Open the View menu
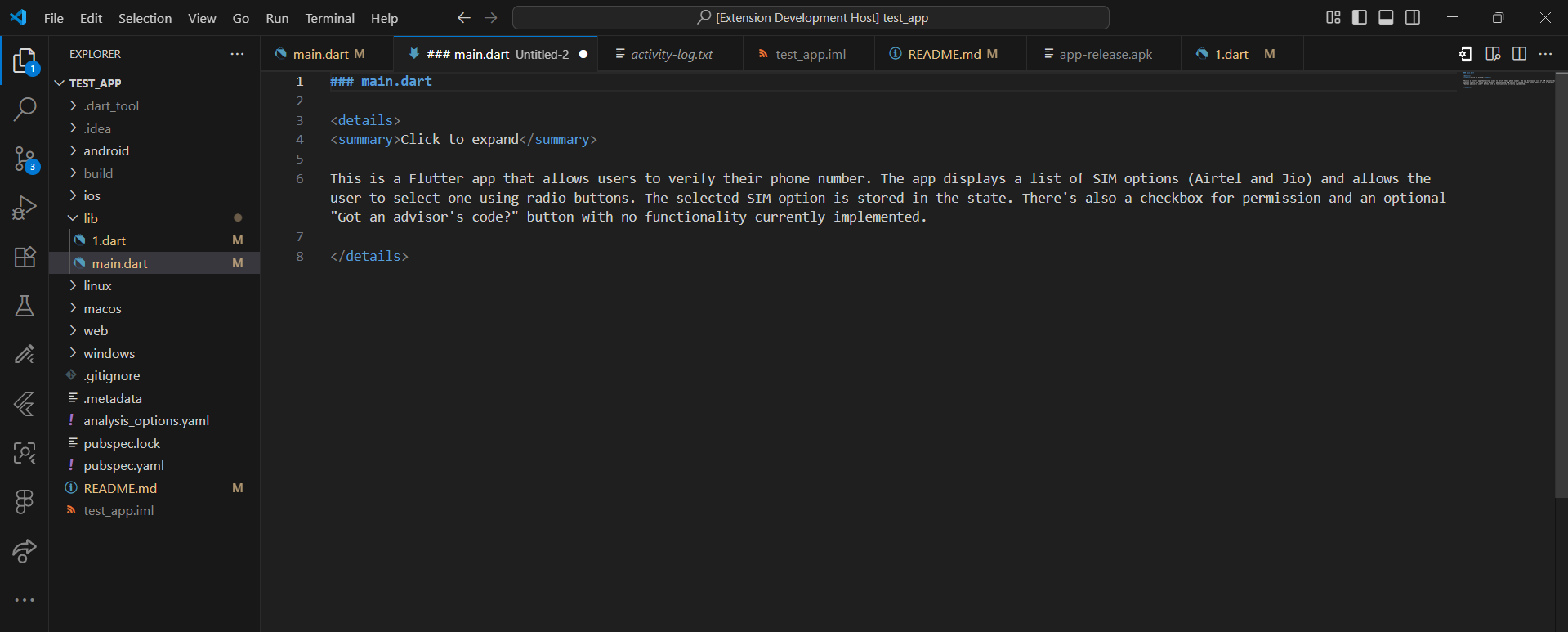 coord(202,18)
